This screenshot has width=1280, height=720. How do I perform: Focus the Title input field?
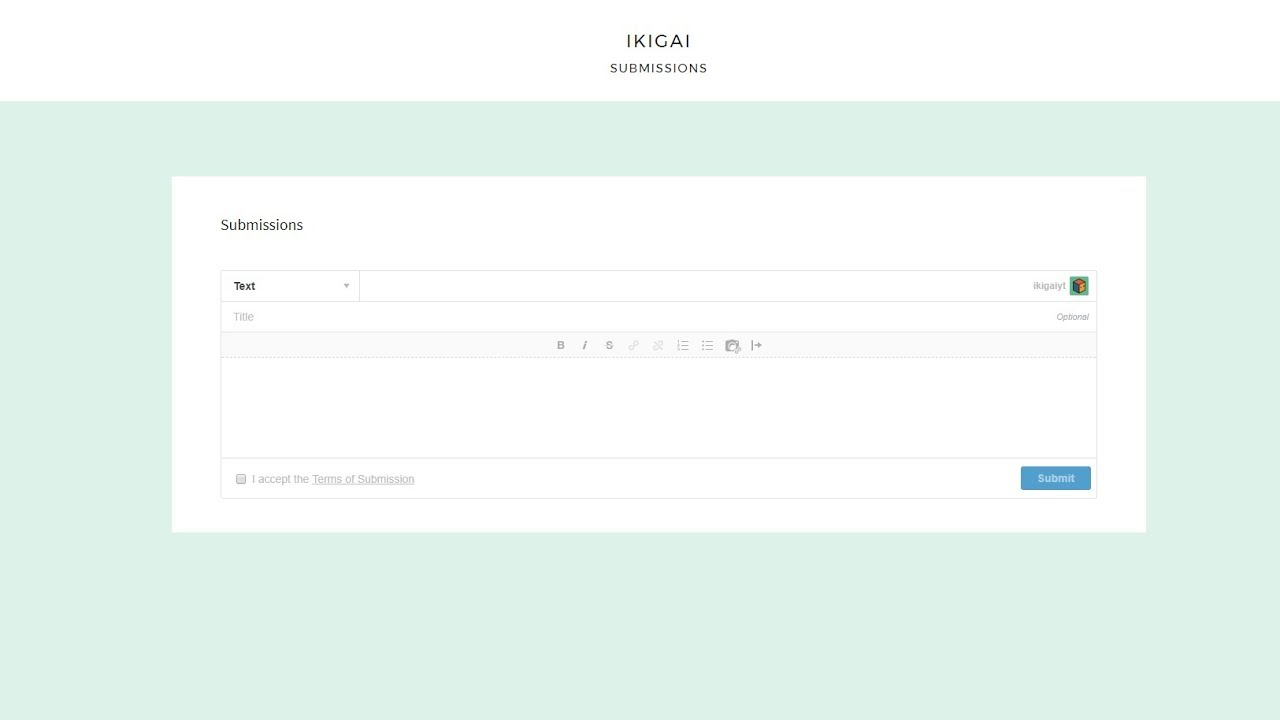coord(659,317)
